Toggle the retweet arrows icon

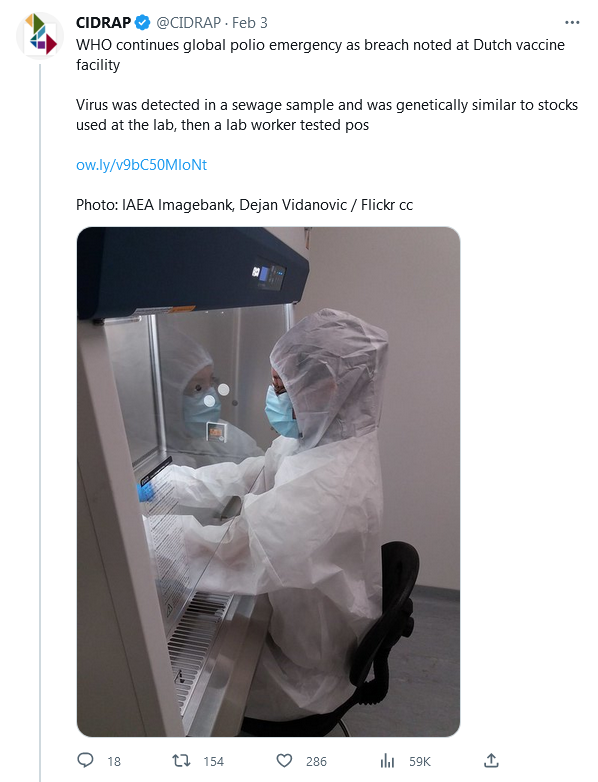click(181, 760)
